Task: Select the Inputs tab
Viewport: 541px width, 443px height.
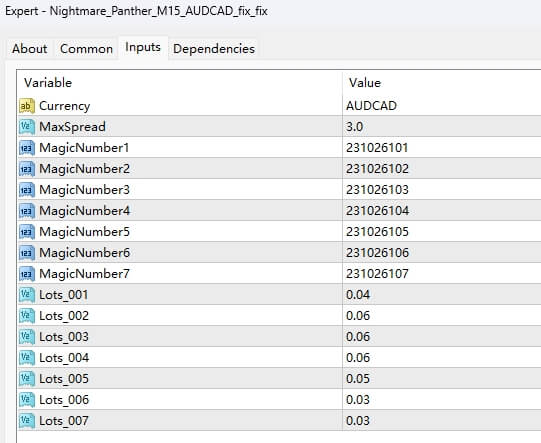Action: (143, 48)
